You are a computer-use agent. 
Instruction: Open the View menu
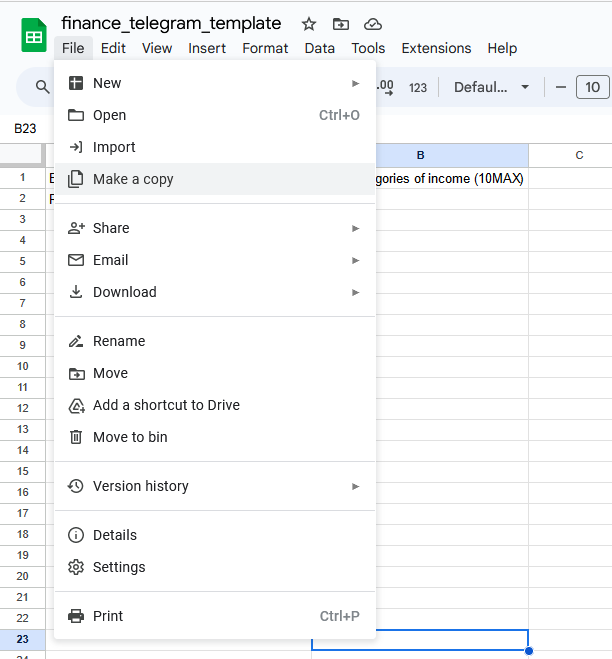click(157, 48)
